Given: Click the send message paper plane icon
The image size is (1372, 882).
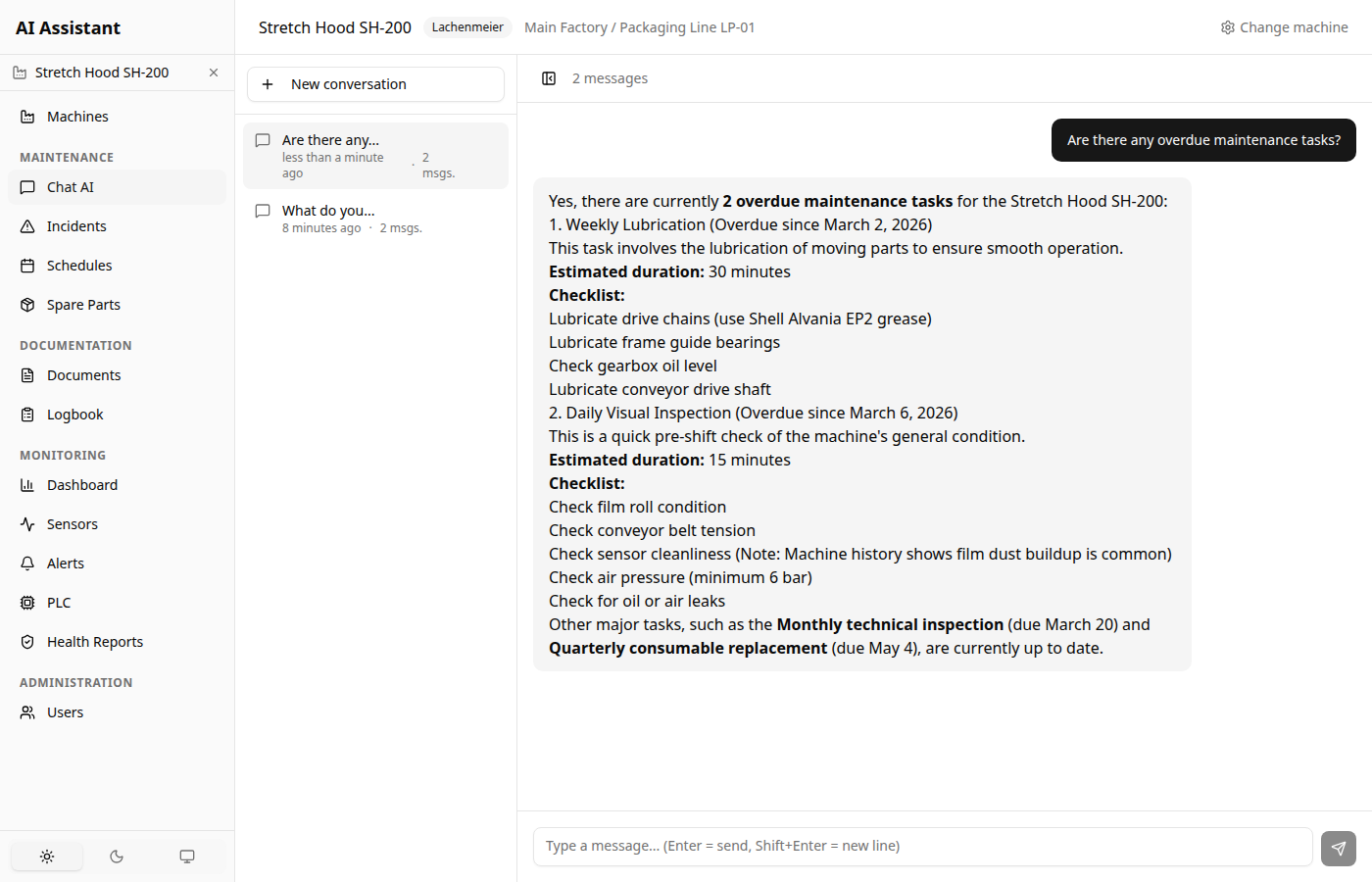Looking at the screenshot, I should click(x=1338, y=848).
